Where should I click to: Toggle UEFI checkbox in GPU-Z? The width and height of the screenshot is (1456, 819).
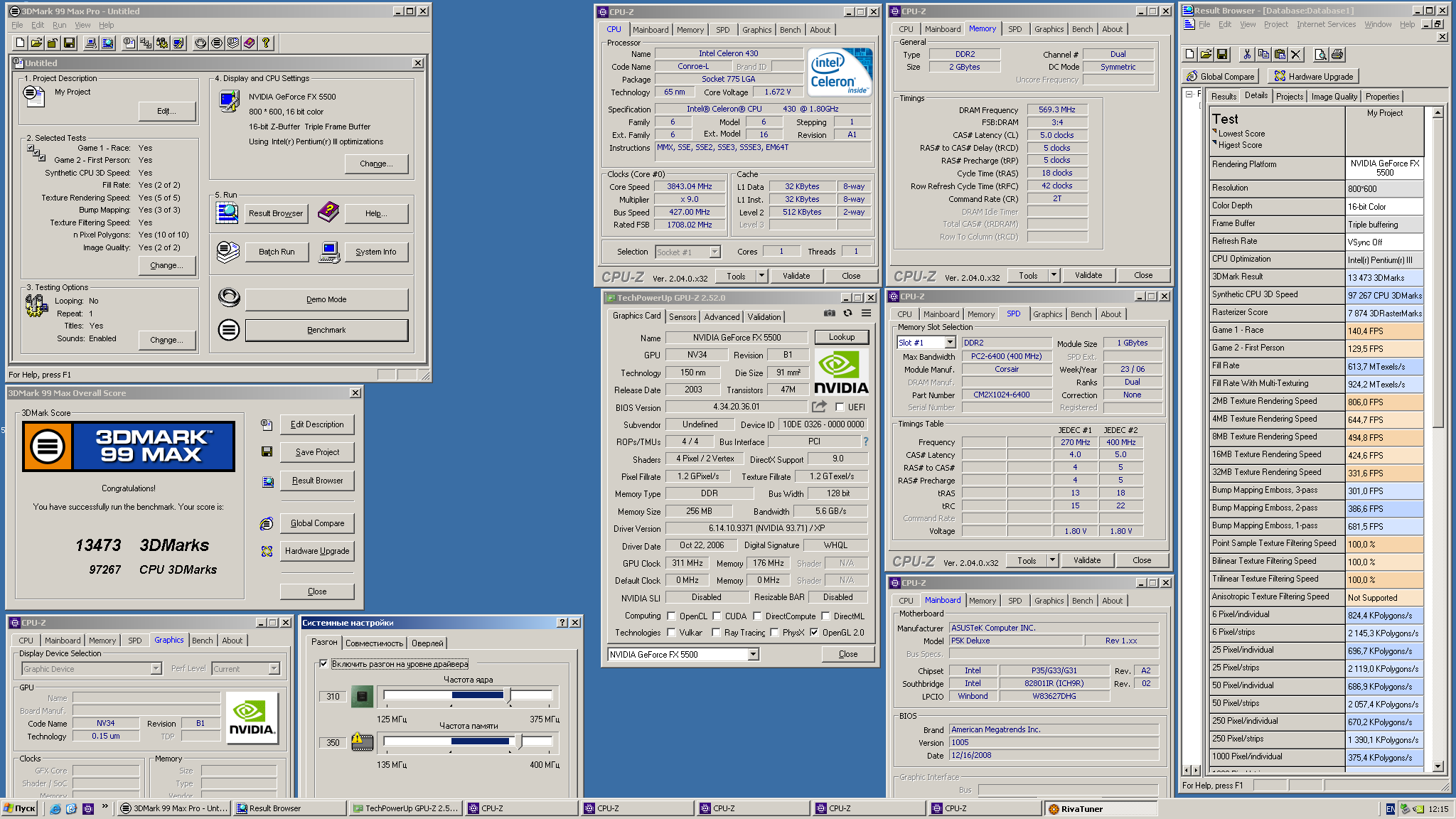(840, 407)
